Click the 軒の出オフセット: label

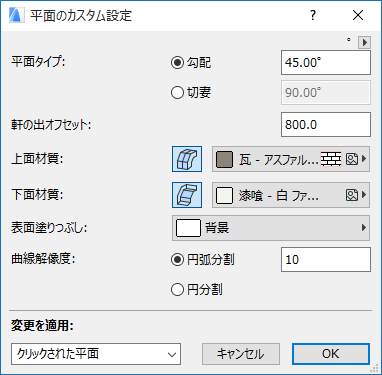tap(51, 125)
